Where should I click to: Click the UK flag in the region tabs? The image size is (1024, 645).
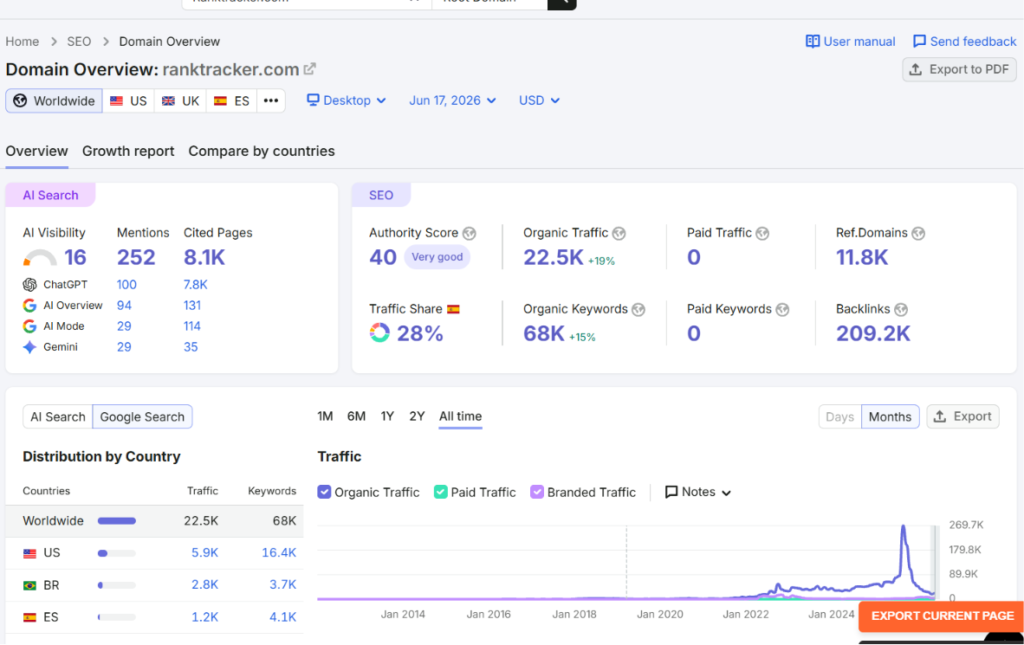click(x=168, y=101)
